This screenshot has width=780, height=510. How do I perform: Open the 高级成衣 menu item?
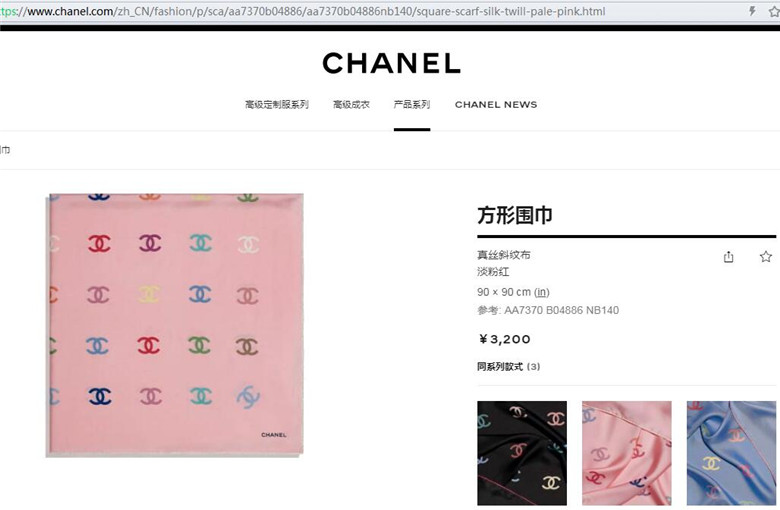point(351,104)
